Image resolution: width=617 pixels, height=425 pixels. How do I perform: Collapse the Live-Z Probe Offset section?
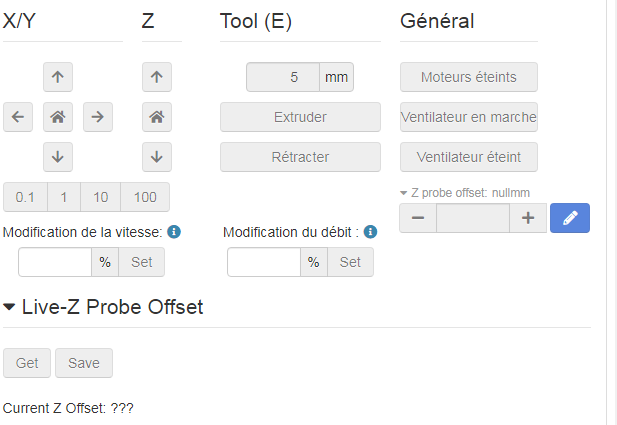pyautogui.click(x=11, y=307)
